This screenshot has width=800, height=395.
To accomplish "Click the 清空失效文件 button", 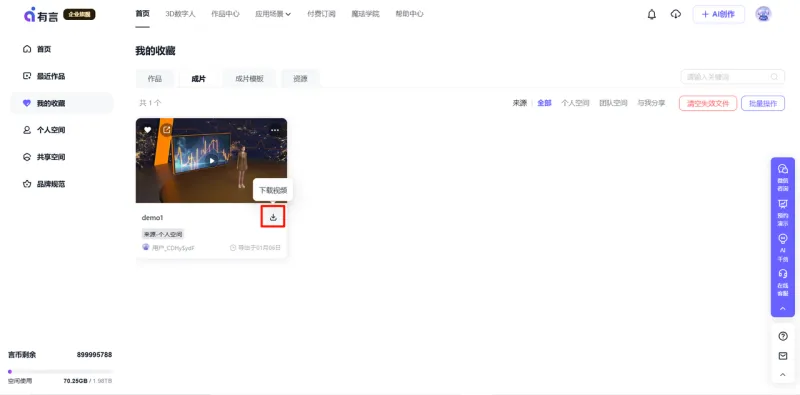I will tap(708, 103).
